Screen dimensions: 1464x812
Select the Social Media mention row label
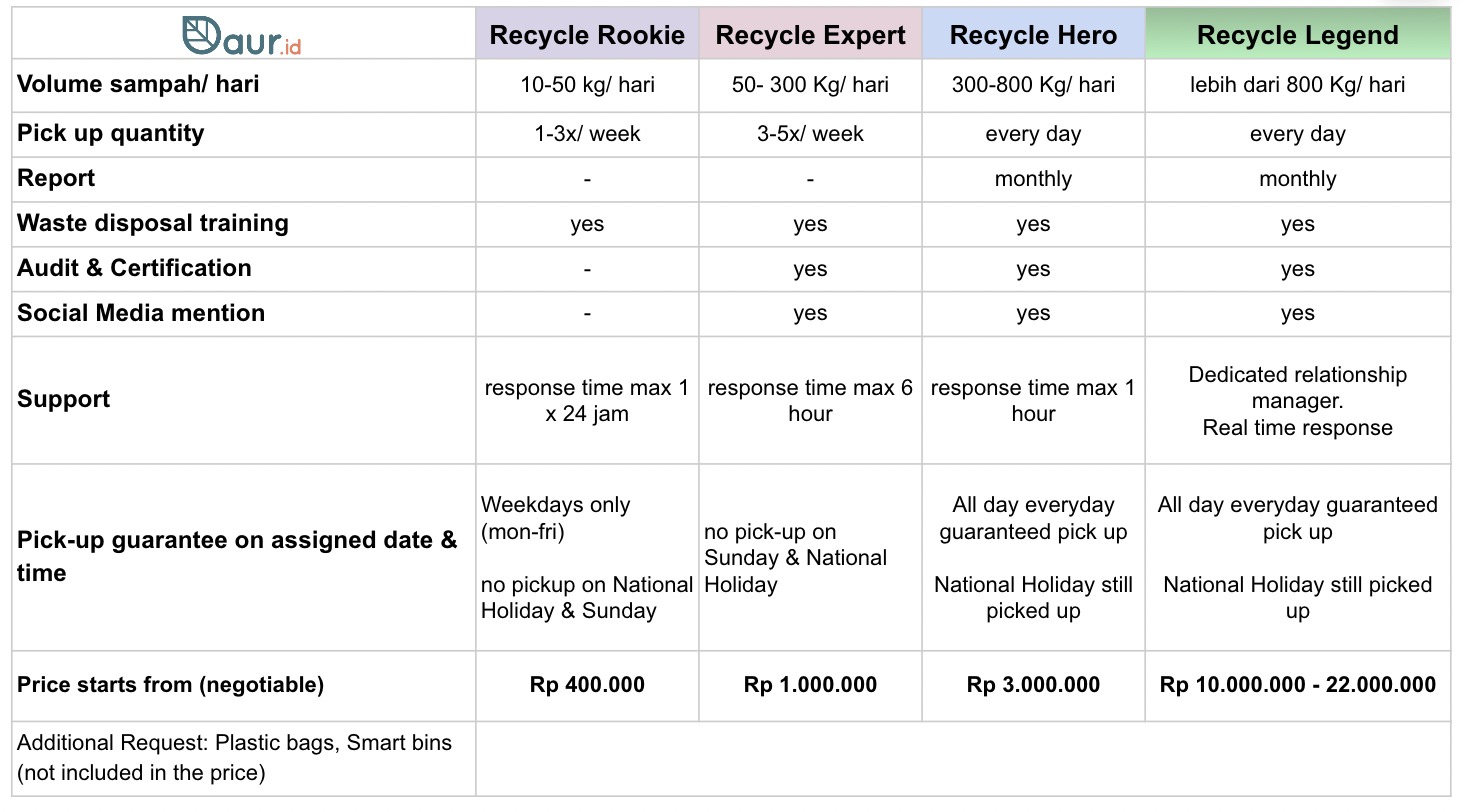pos(141,313)
